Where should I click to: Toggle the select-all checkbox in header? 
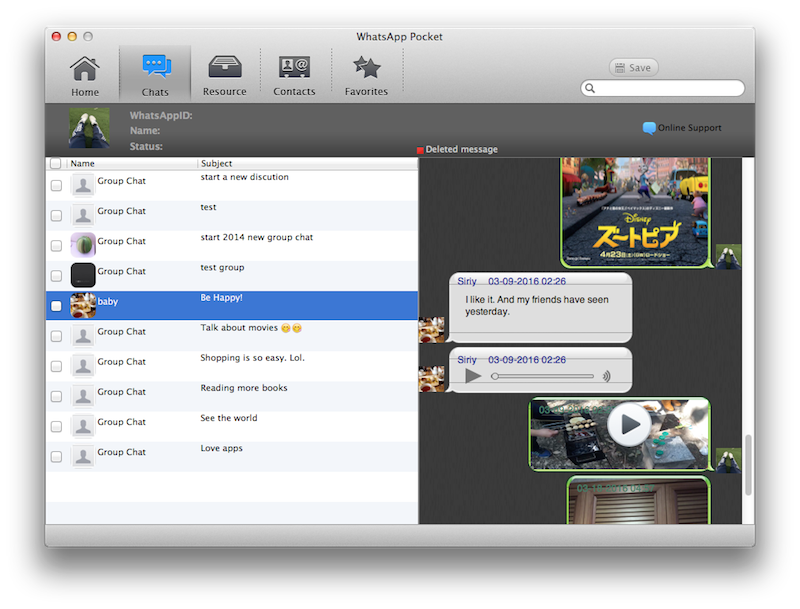(x=56, y=163)
